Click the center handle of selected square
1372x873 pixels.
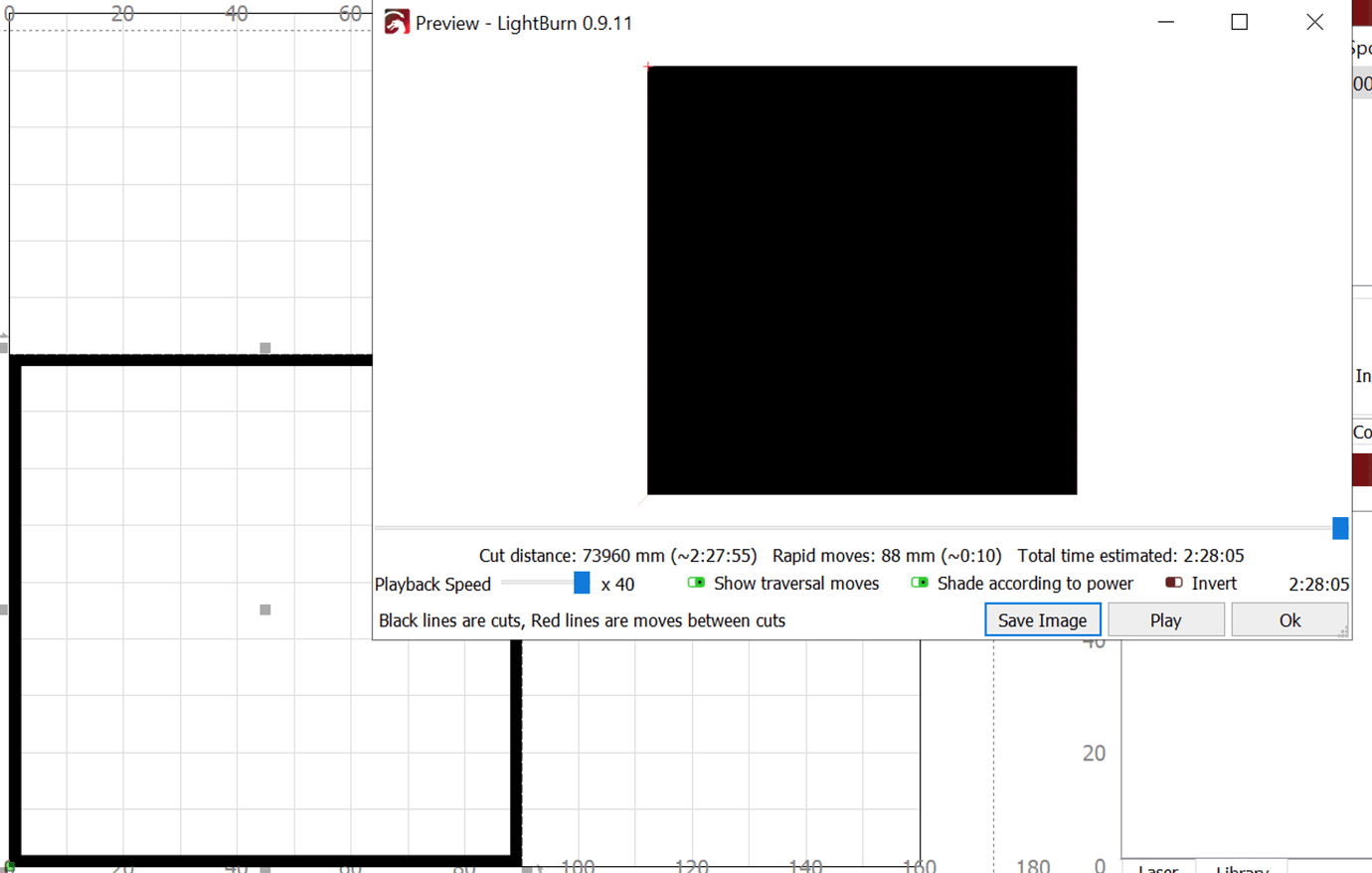(265, 610)
